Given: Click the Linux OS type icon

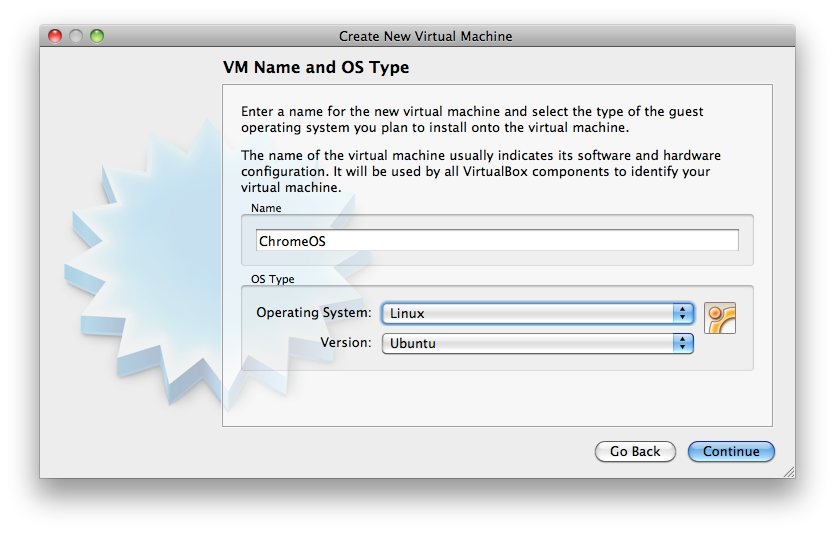Looking at the screenshot, I should 719,317.
